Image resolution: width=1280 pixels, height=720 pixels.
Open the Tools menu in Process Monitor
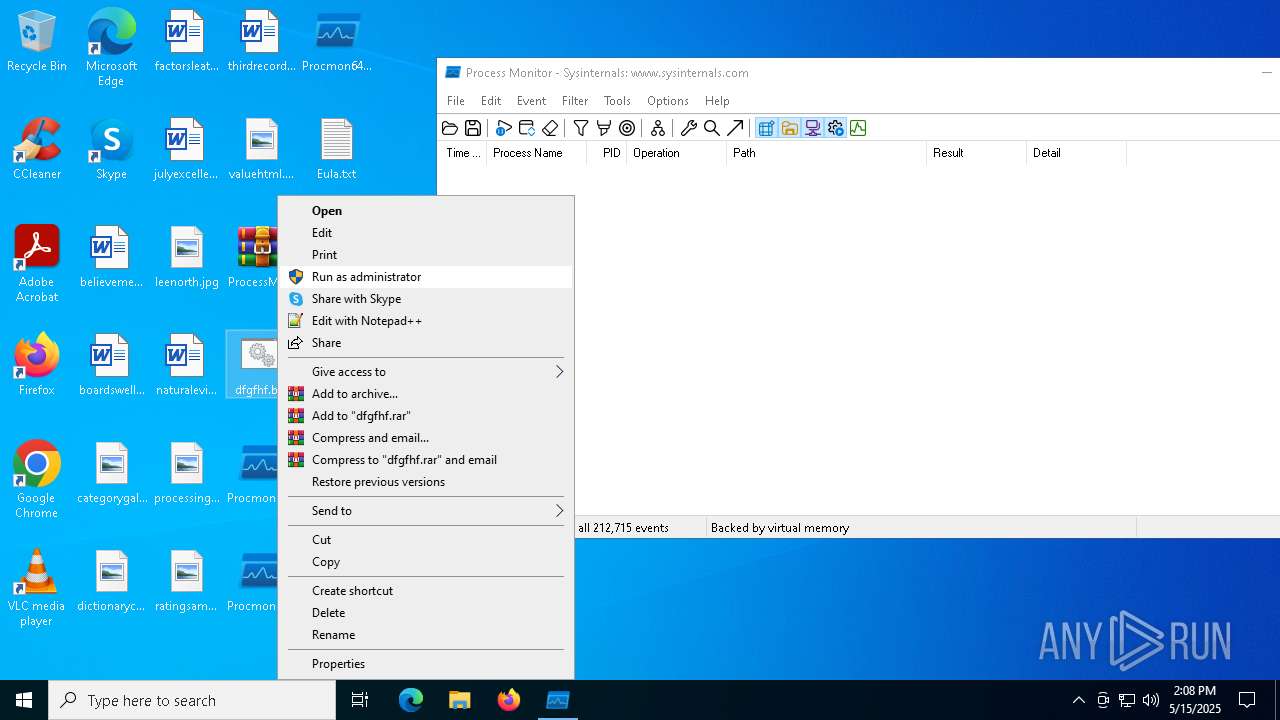(617, 101)
